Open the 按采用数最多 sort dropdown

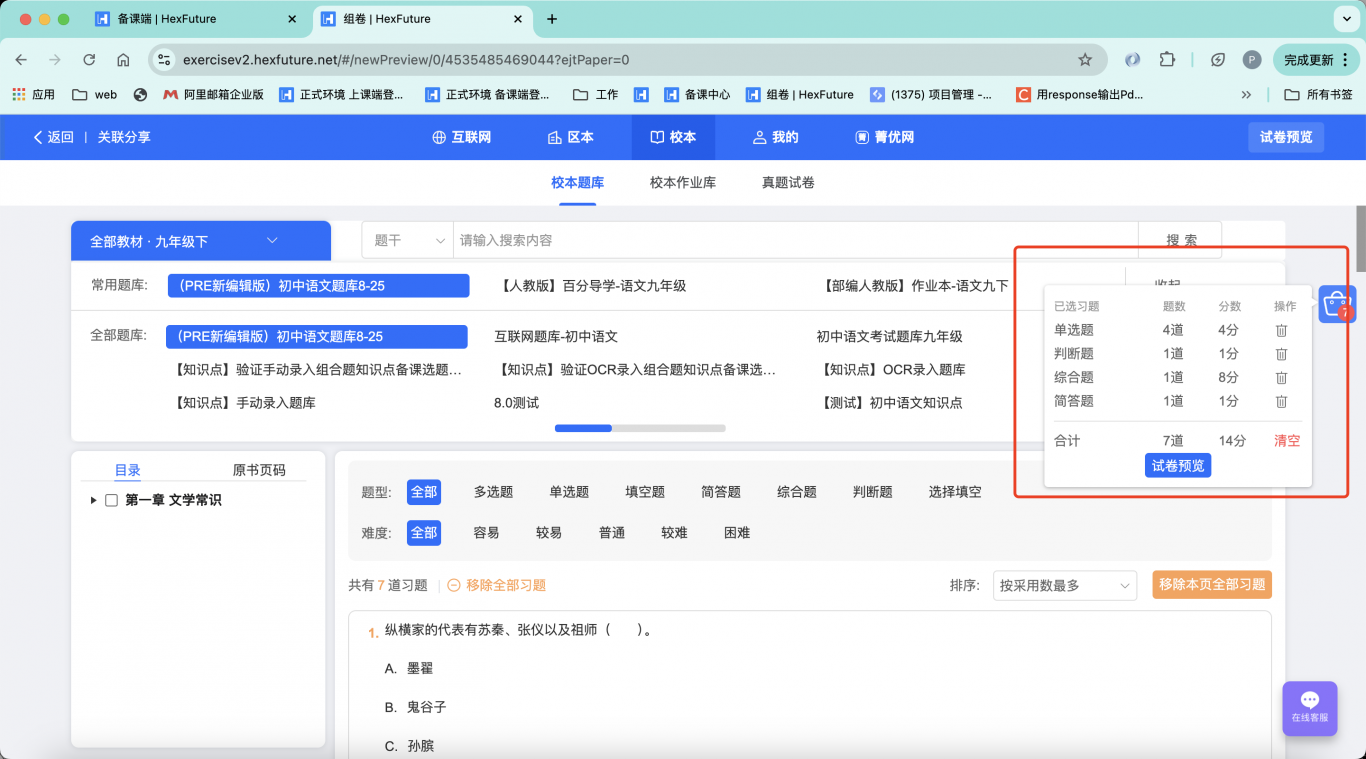point(1065,586)
